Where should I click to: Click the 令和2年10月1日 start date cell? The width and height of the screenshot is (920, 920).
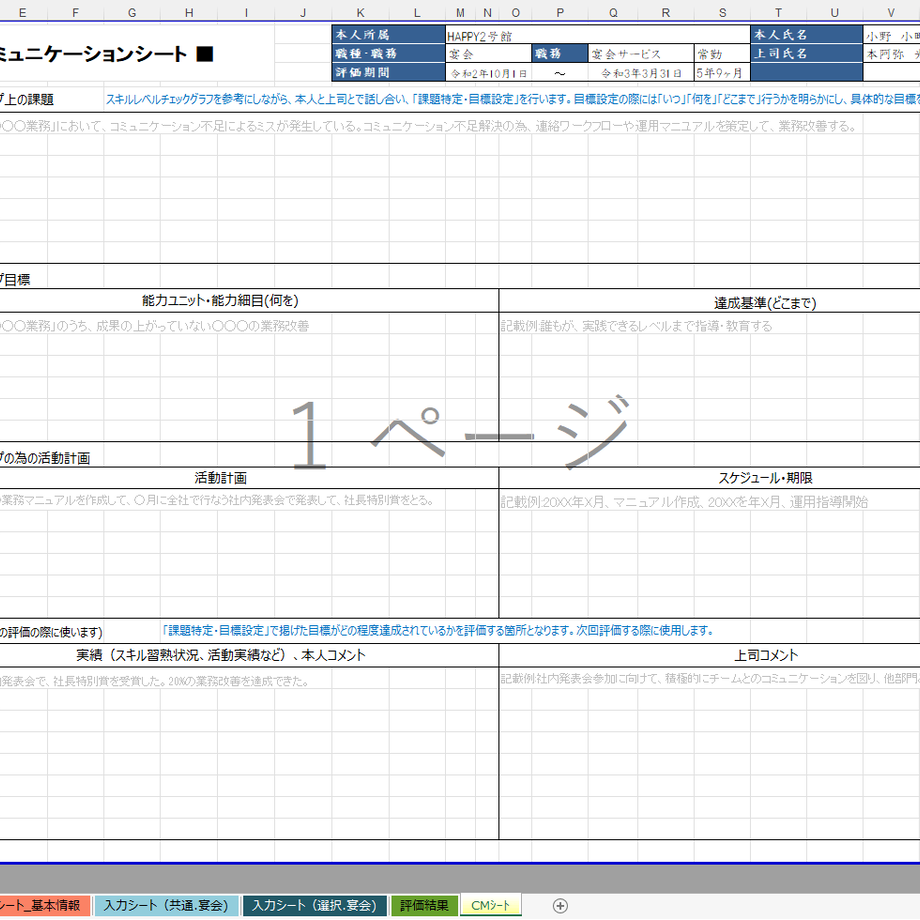[489, 73]
